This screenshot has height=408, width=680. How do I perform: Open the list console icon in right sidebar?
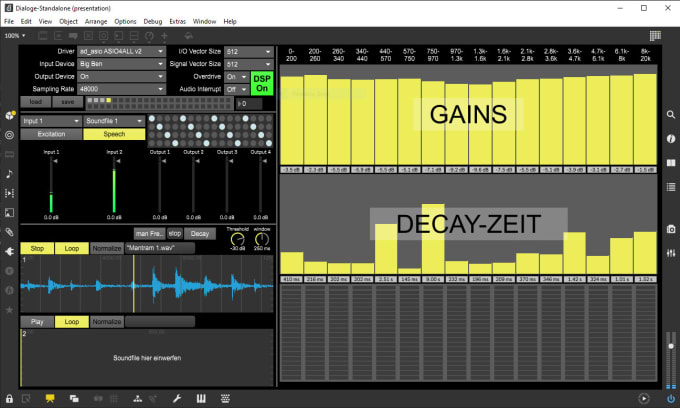point(670,187)
